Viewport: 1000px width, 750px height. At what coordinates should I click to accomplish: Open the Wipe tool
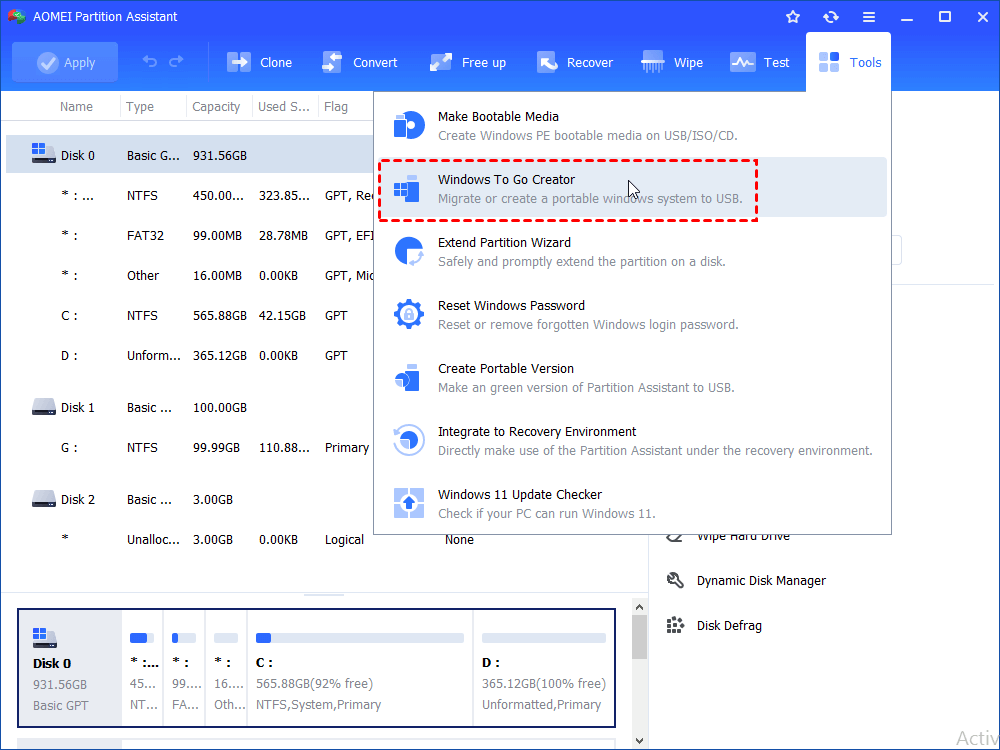(672, 62)
